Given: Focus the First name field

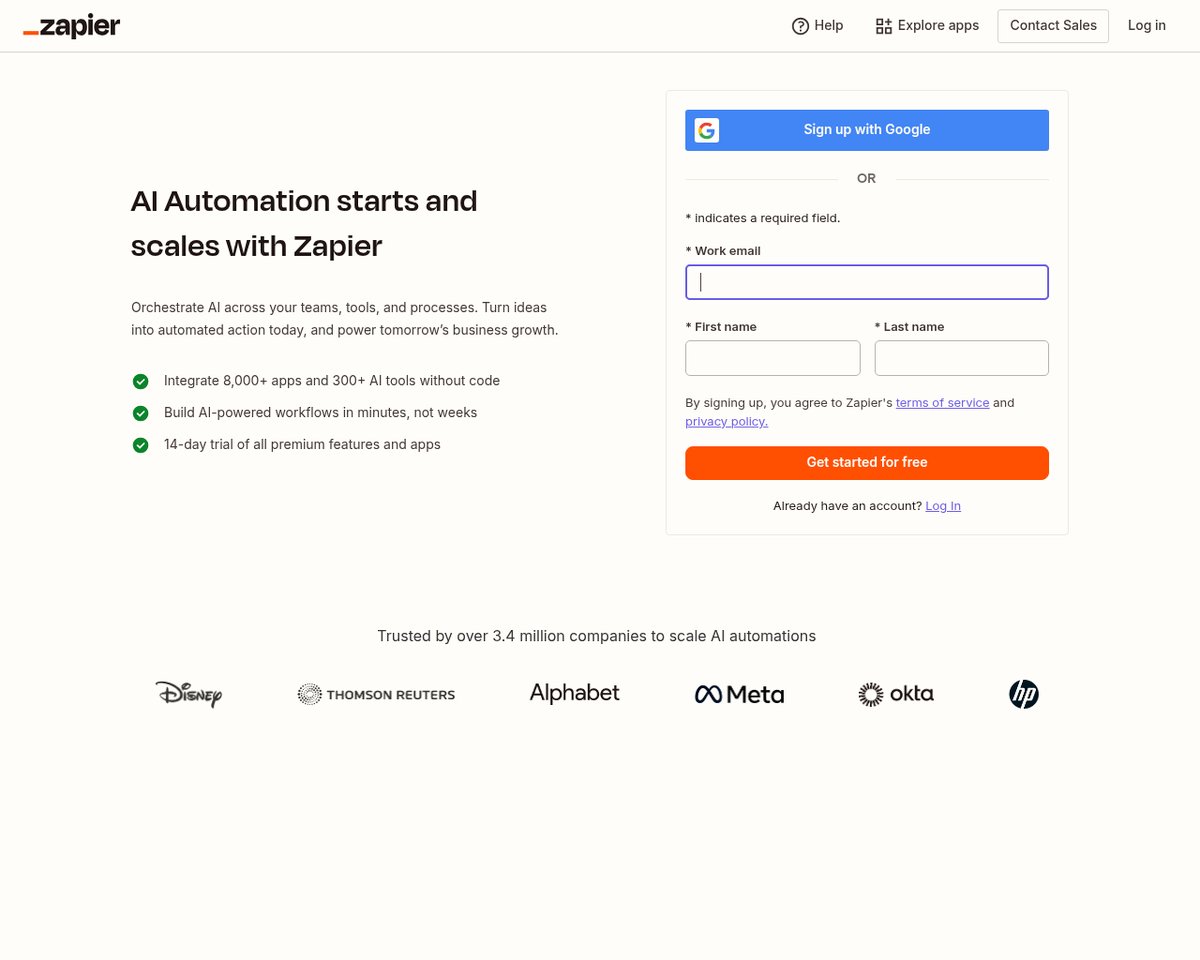Looking at the screenshot, I should tap(773, 358).
